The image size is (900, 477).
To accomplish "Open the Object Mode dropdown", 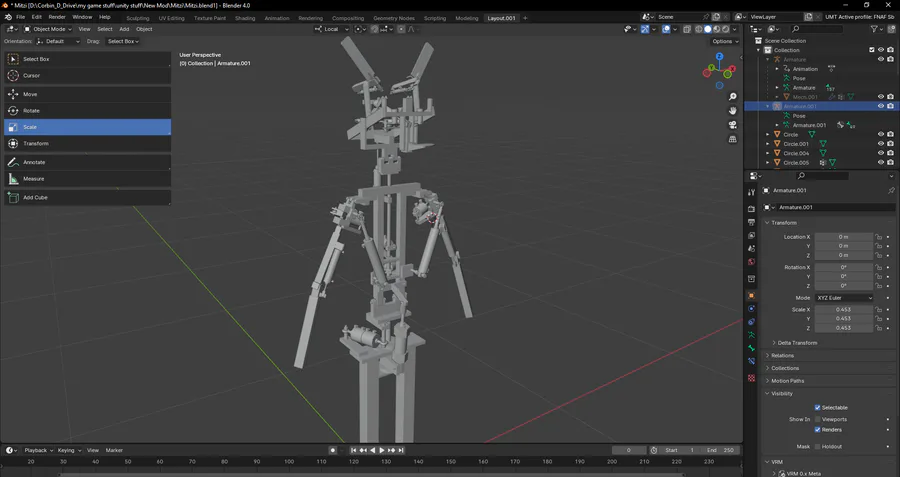I will pyautogui.click(x=48, y=29).
